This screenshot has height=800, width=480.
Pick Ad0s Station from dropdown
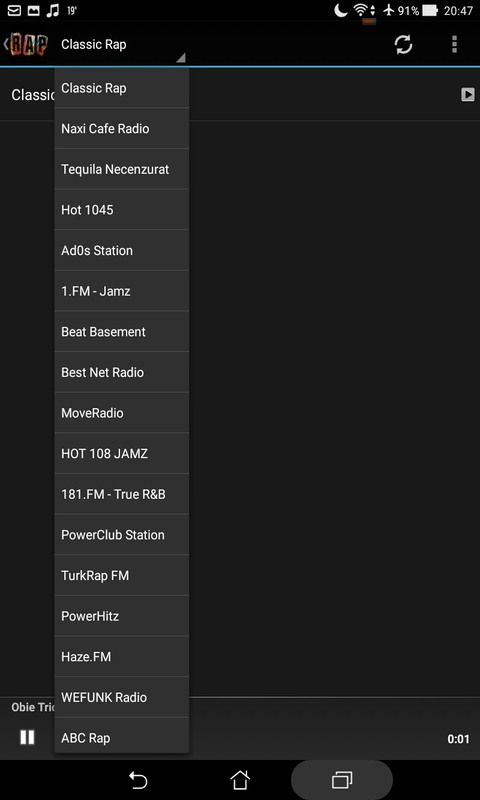pos(121,251)
